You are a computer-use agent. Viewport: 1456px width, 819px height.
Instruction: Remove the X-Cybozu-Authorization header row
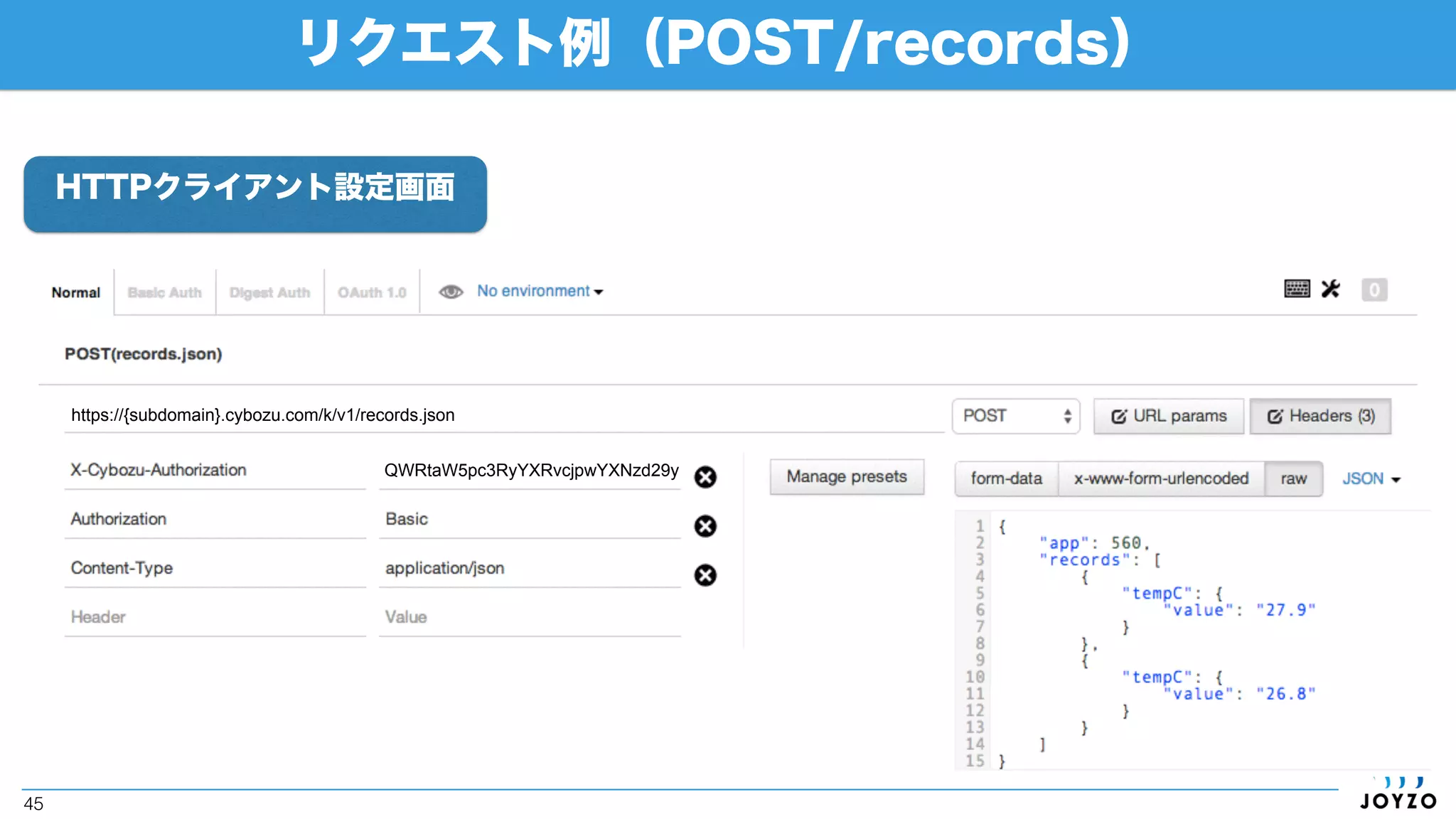(705, 477)
